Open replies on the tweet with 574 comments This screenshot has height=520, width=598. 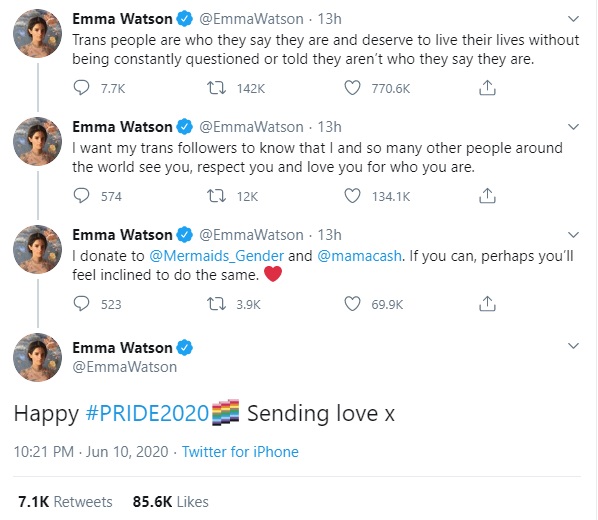tap(81, 196)
